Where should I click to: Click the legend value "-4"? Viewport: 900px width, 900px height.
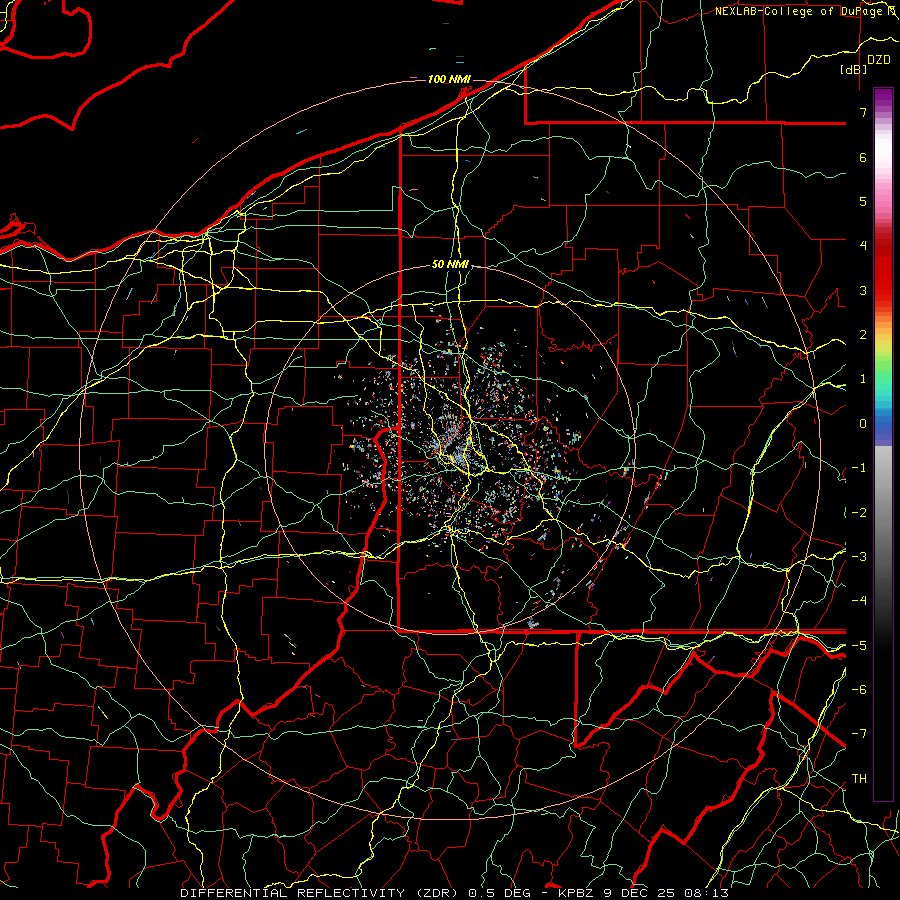pyautogui.click(x=859, y=601)
